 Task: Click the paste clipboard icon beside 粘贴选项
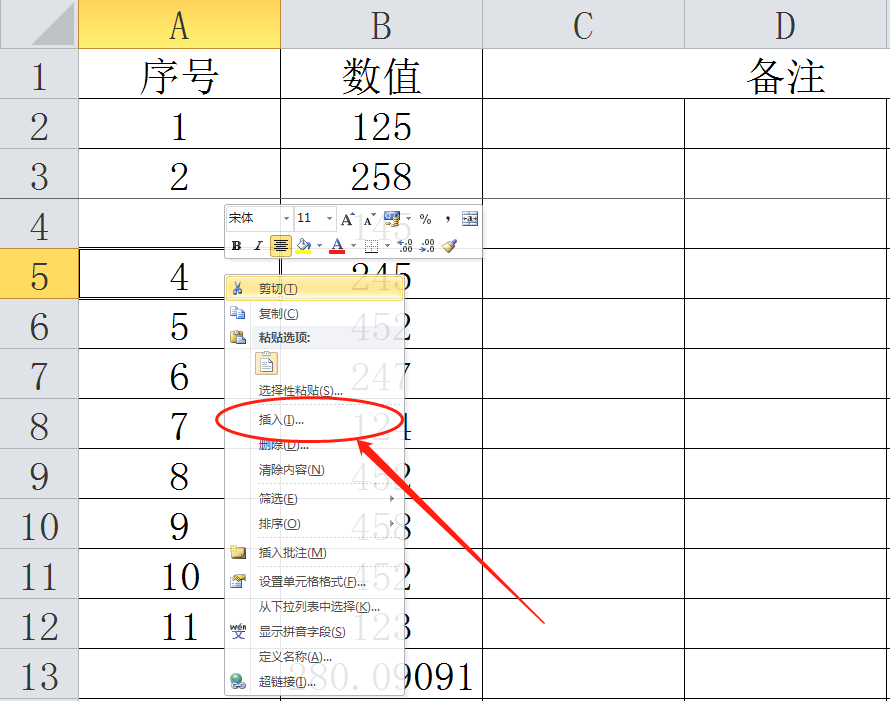coord(238,338)
